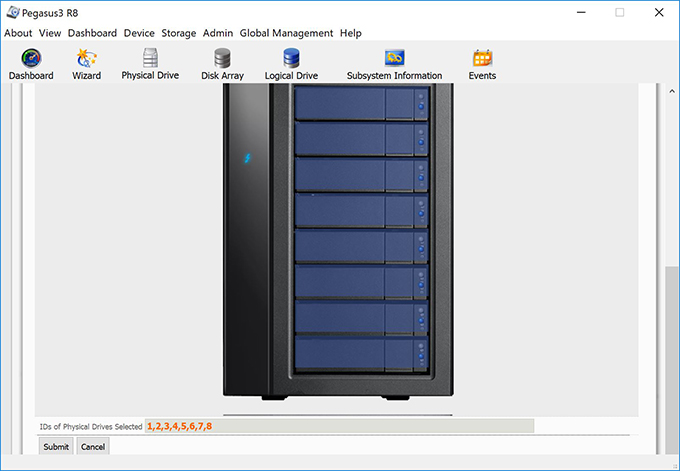Open the Help menu
This screenshot has width=680, height=471.
tap(350, 33)
